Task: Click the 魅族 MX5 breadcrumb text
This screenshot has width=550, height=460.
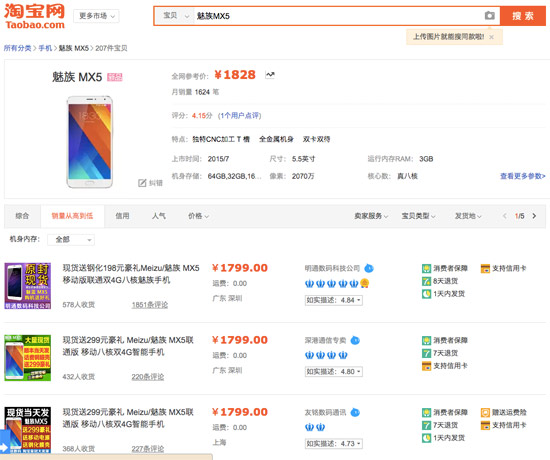Action: coord(74,48)
